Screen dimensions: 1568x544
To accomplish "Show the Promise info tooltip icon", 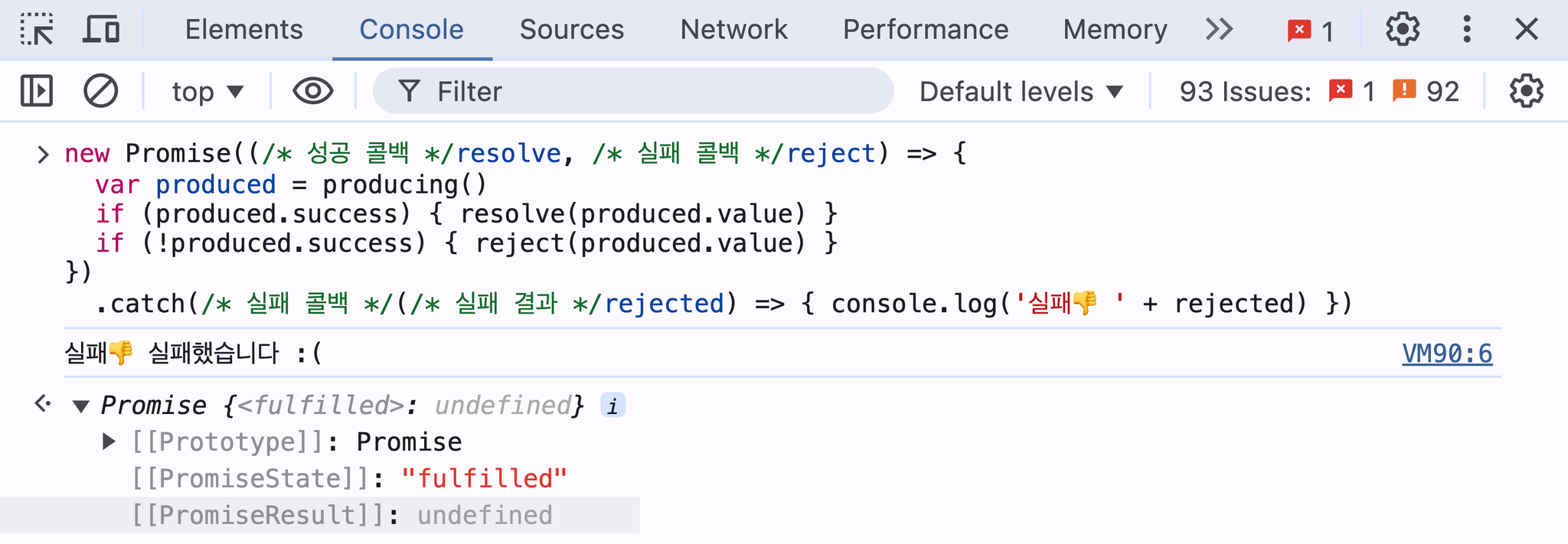I will (612, 405).
